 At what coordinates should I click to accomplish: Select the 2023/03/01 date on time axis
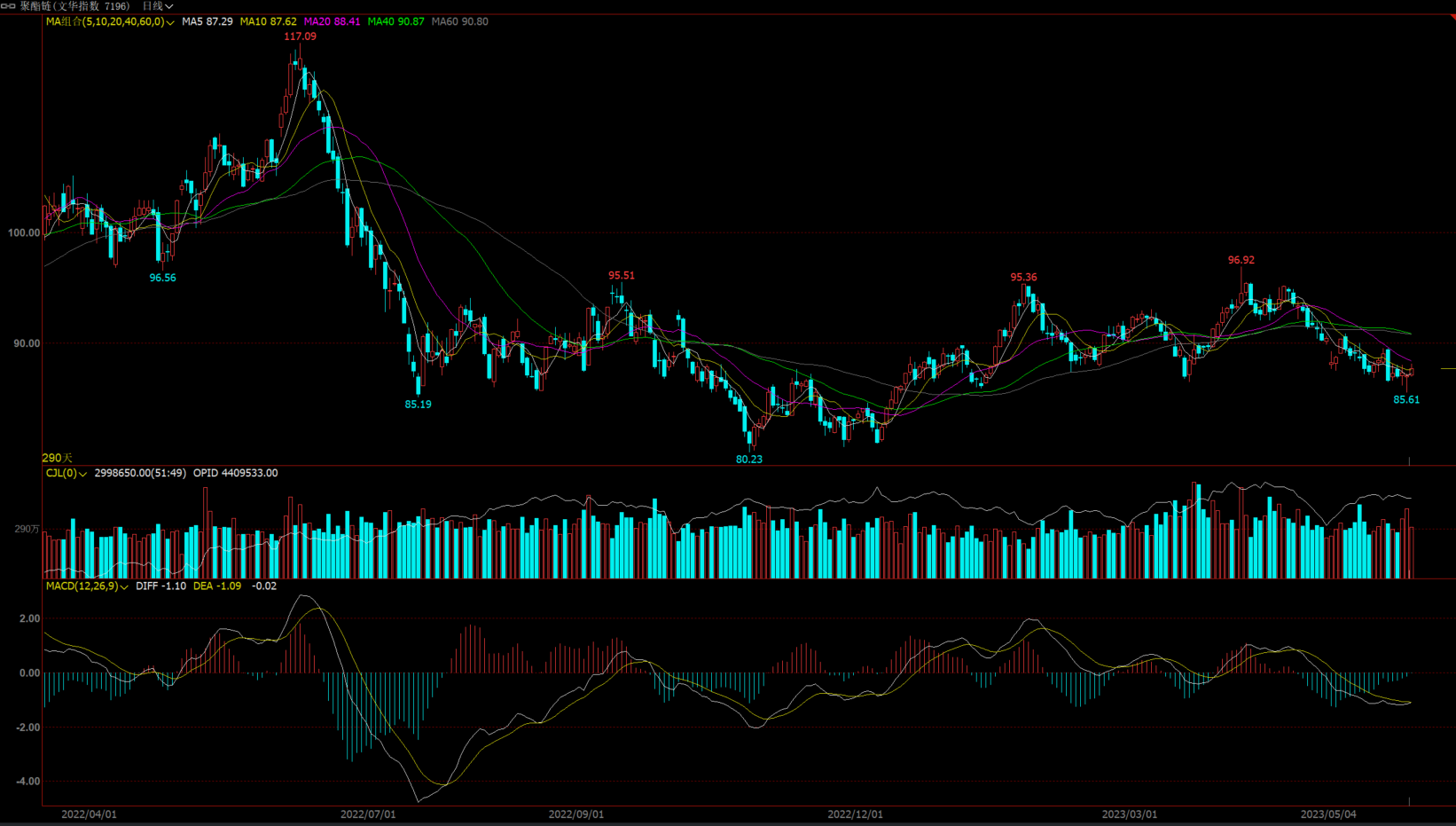tap(1130, 814)
